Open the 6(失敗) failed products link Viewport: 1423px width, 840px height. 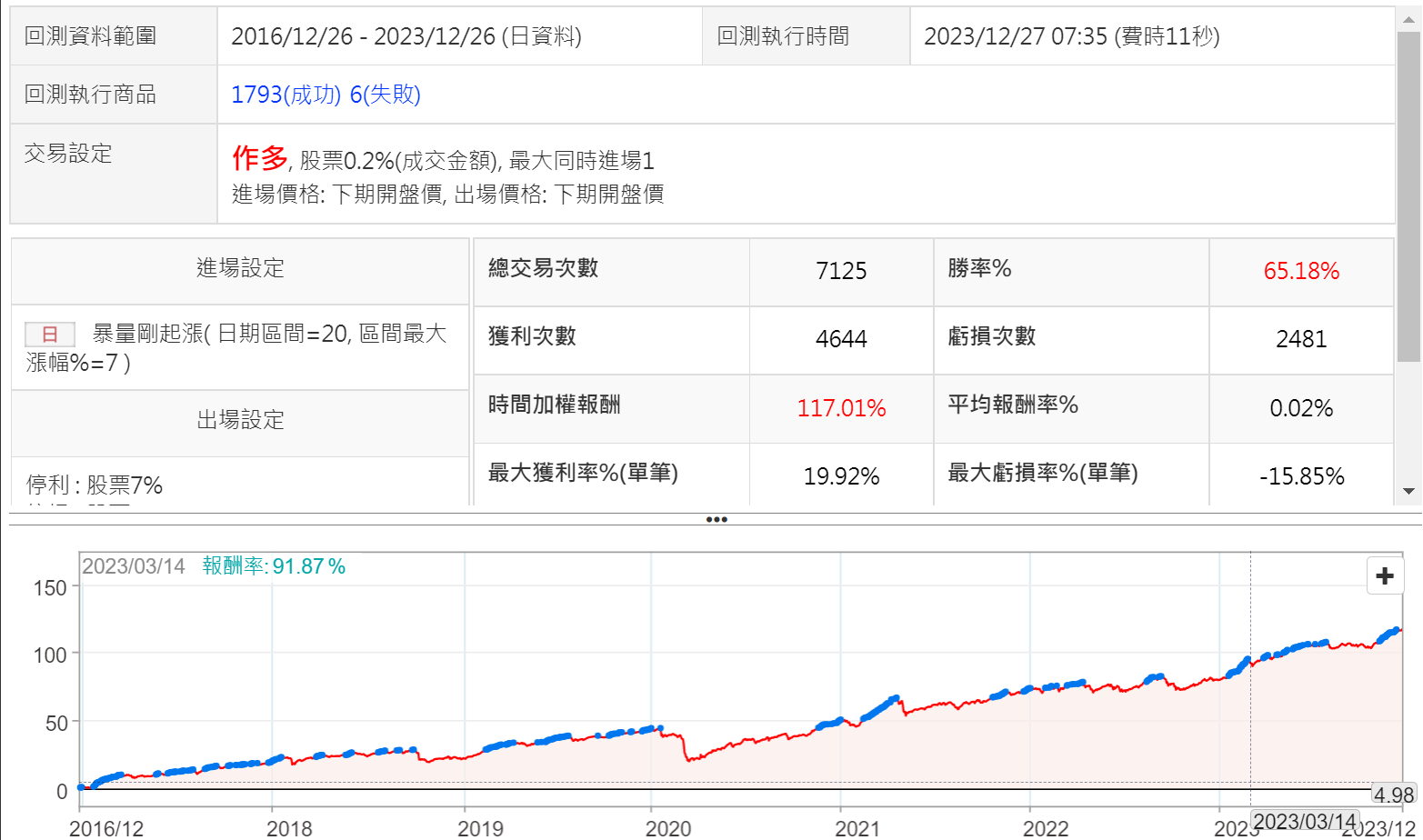point(386,95)
